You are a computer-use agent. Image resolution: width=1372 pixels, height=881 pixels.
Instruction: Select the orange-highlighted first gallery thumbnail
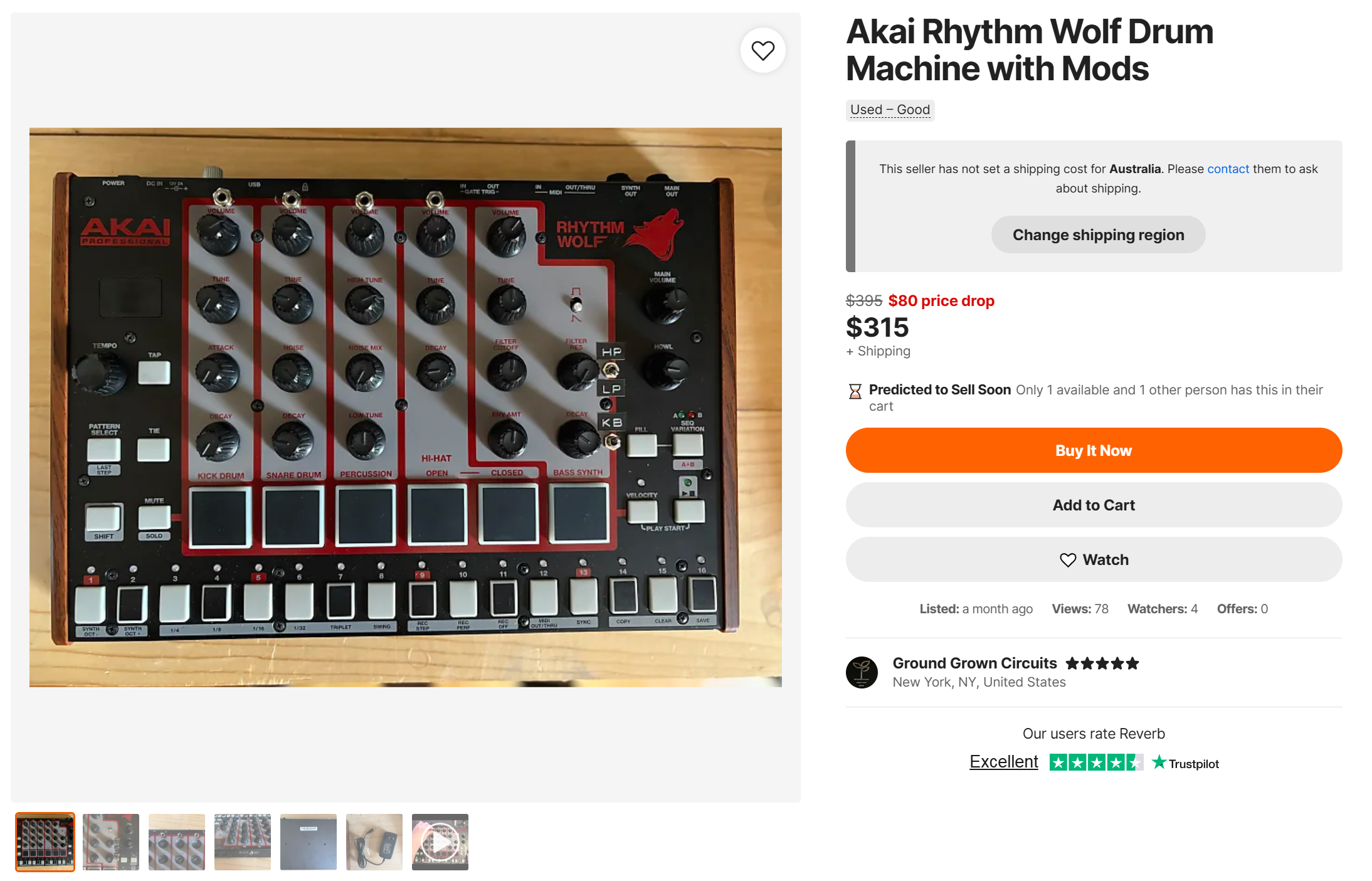(45, 842)
